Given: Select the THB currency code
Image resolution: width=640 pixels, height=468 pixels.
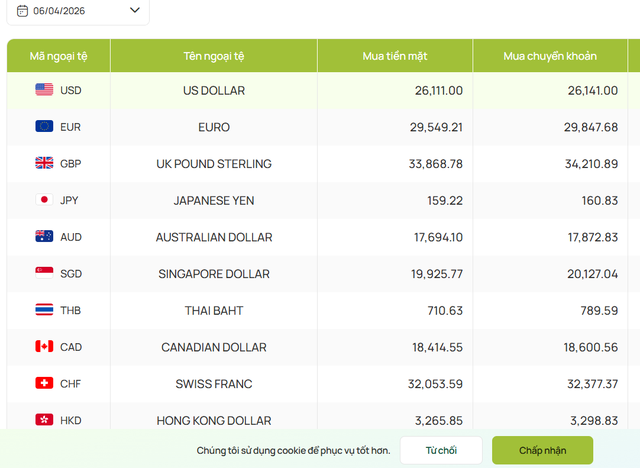Looking at the screenshot, I should tap(70, 311).
